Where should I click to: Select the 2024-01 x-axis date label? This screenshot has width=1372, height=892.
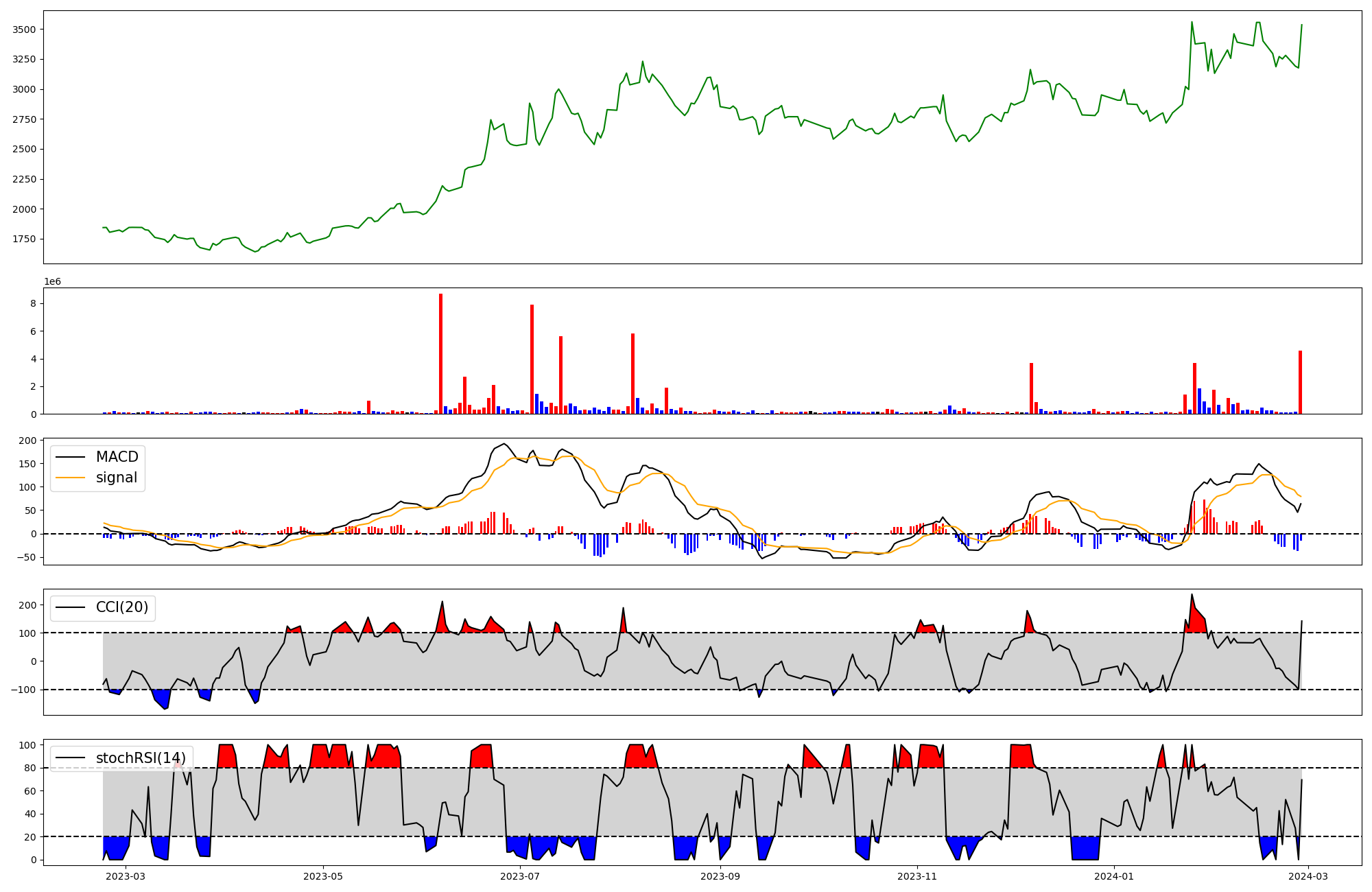[x=1114, y=876]
